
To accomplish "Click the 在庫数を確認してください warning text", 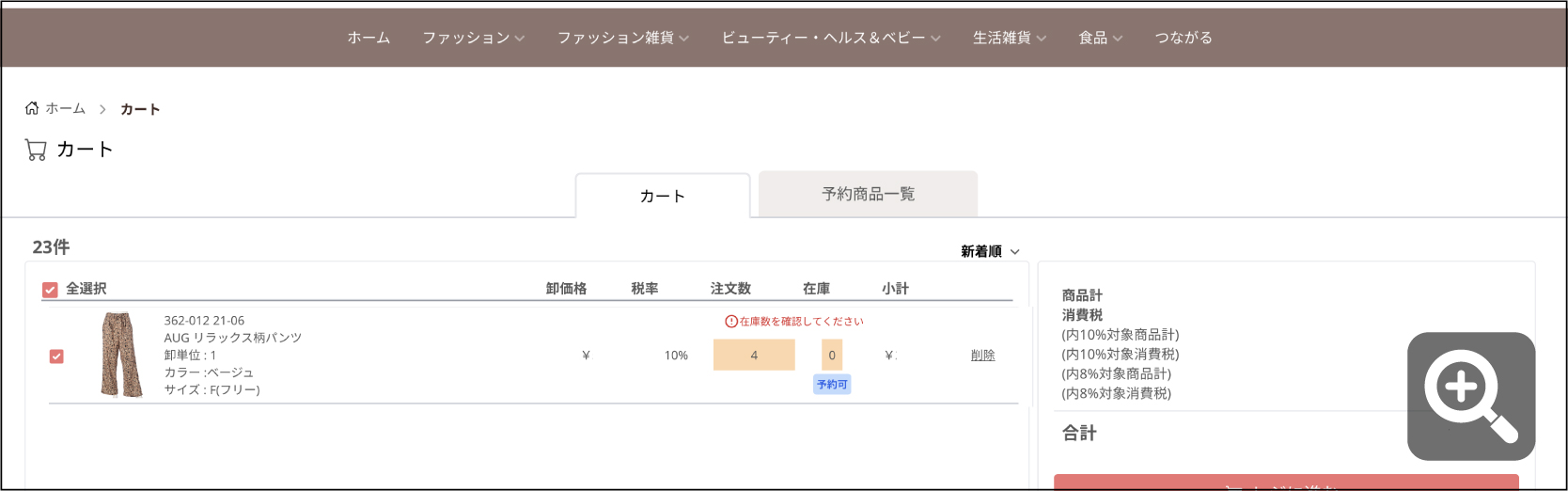I will pos(801,321).
